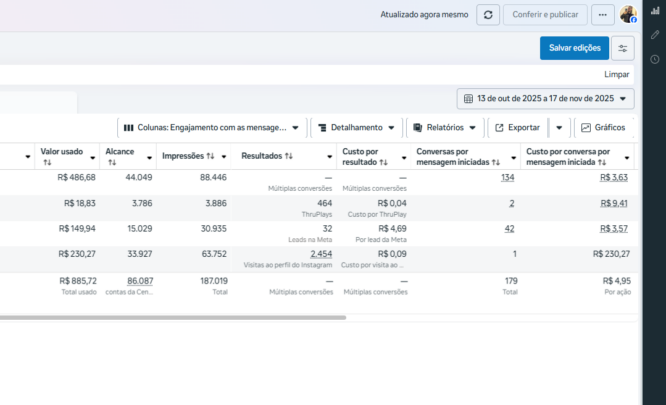The height and width of the screenshot is (405, 666).
Task: Open the Relatórios menu
Action: click(444, 128)
